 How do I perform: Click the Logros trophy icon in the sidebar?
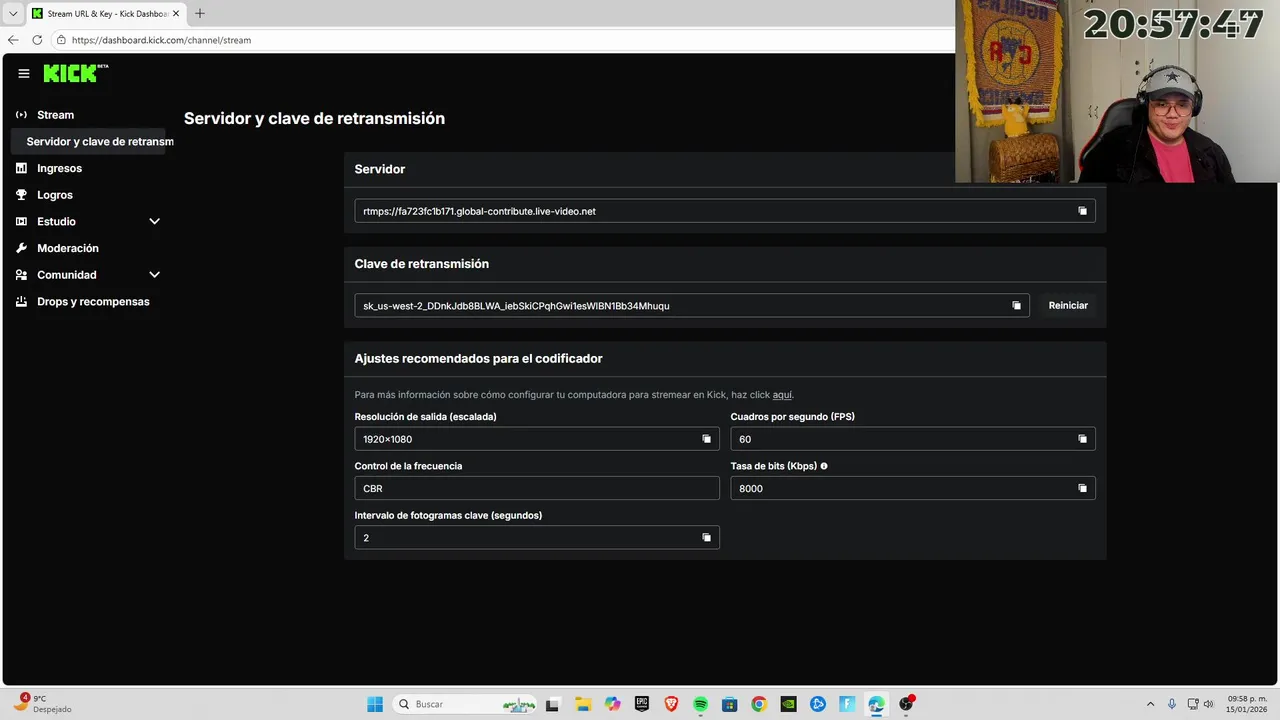tap(21, 195)
